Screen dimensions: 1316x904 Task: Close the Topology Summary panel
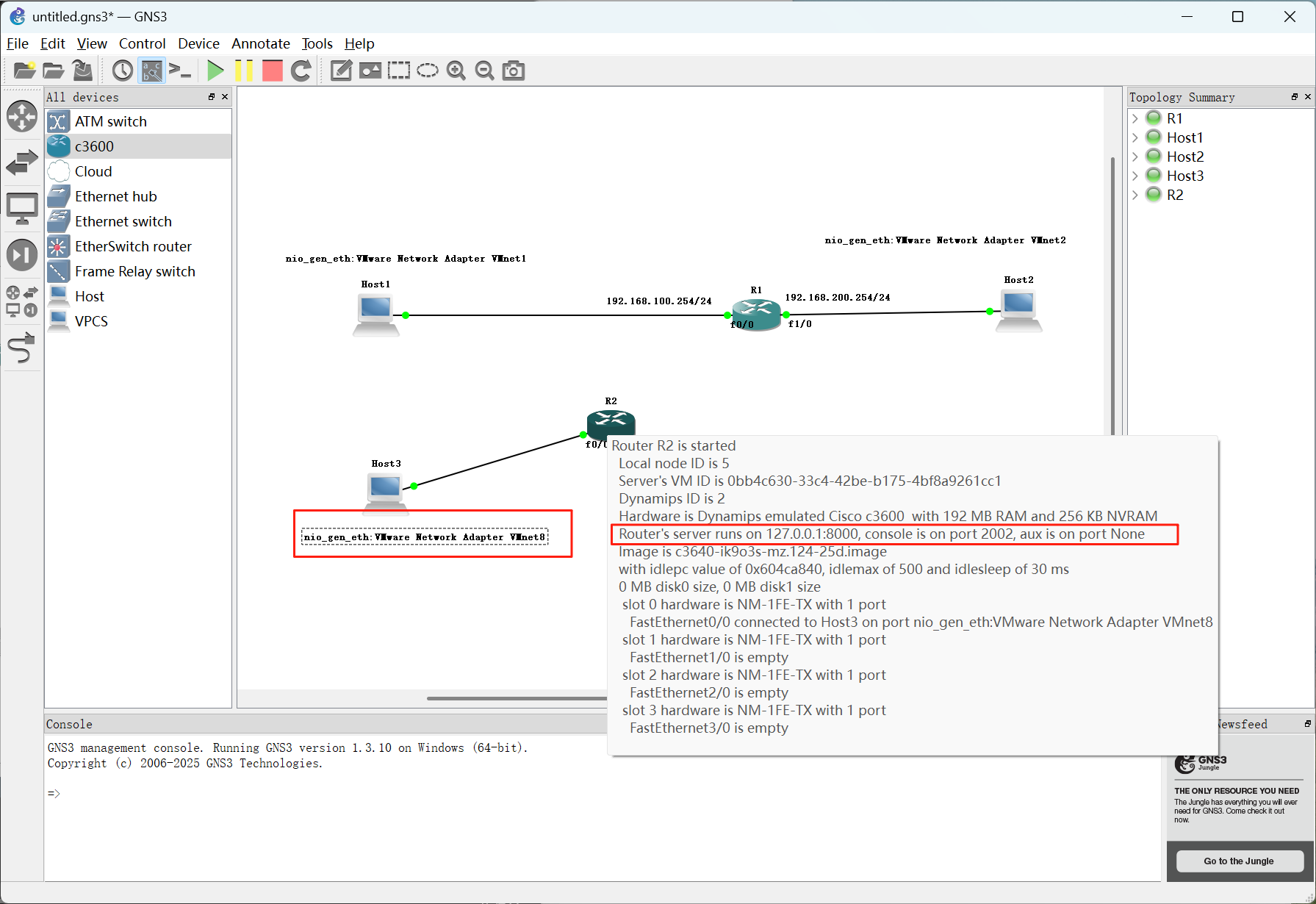click(x=1308, y=97)
